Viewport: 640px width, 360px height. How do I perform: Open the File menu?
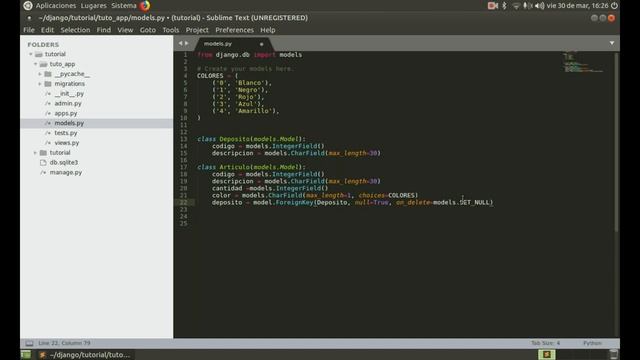[29, 30]
